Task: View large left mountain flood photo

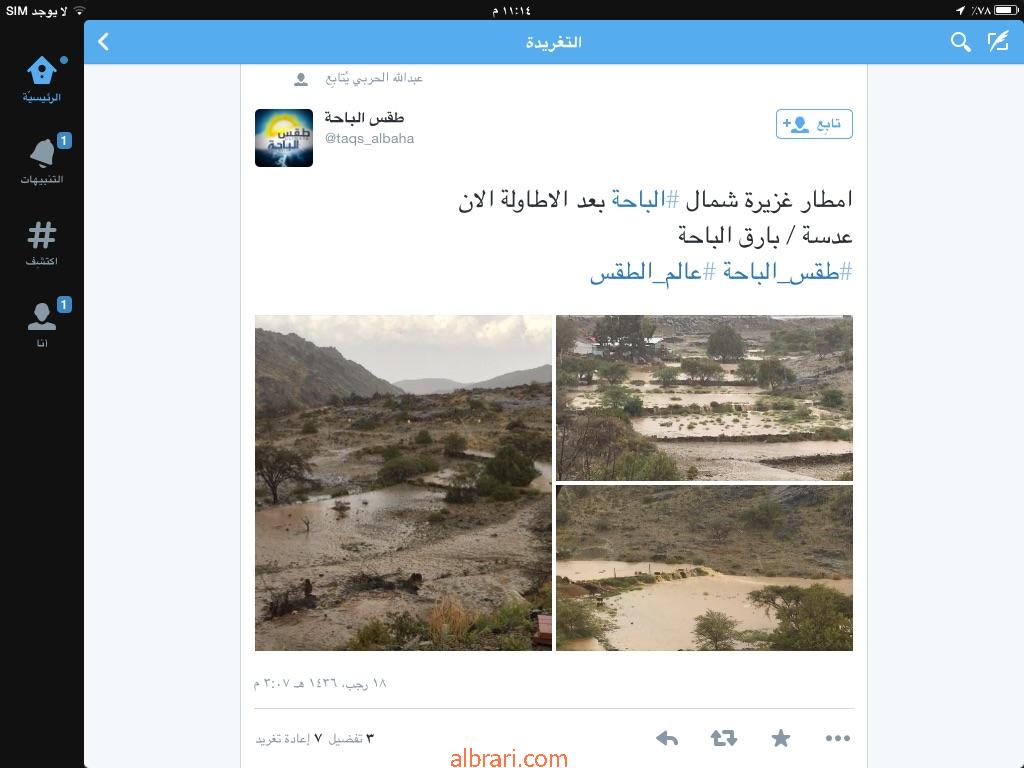Action: point(404,483)
